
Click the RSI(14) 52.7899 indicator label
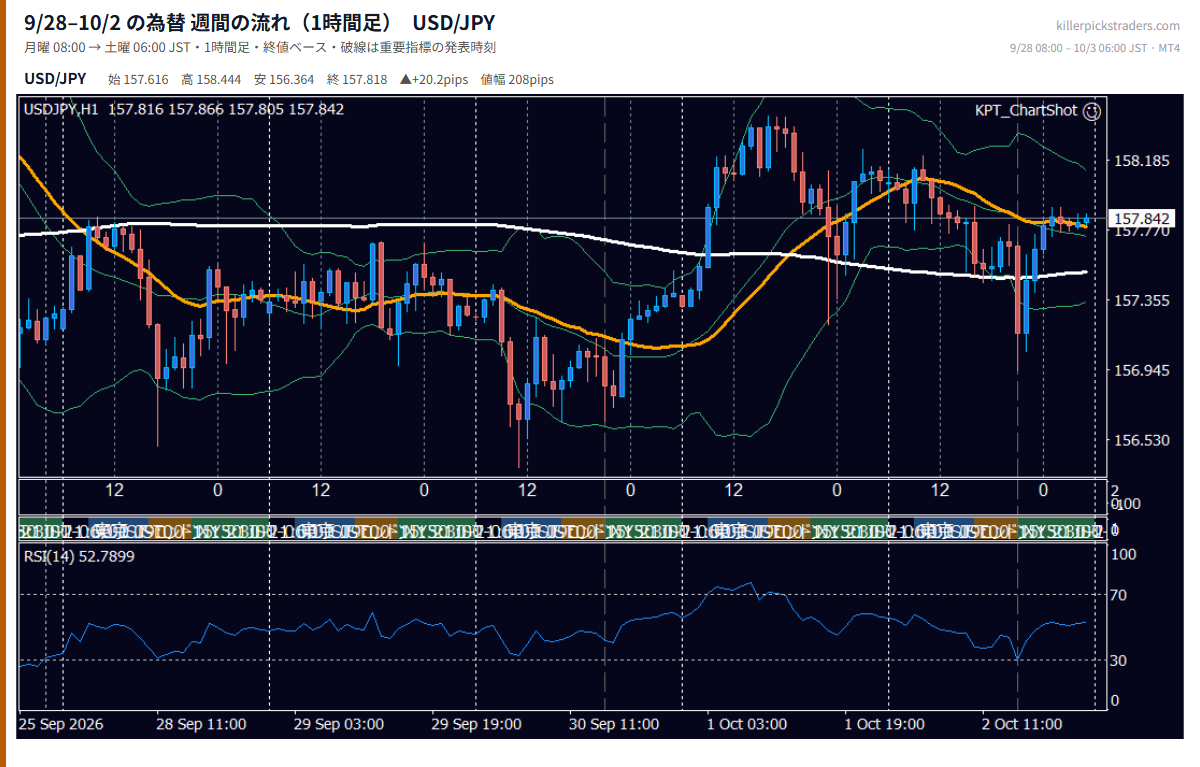79,556
